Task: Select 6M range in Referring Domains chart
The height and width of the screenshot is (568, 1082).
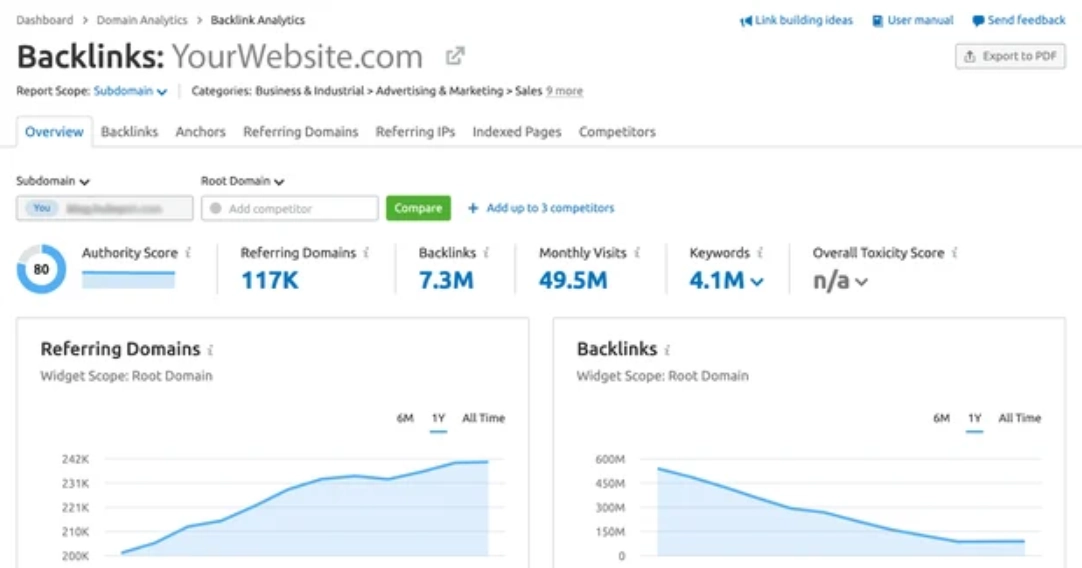Action: point(405,418)
